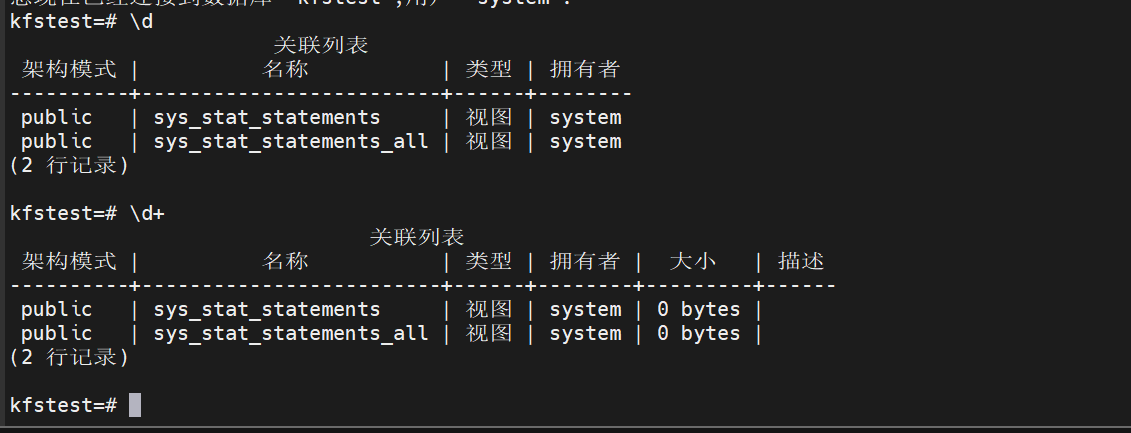Screen dimensions: 1131x433
Task: Click the blinking cursor block at the prompt
Action: [x=135, y=405]
